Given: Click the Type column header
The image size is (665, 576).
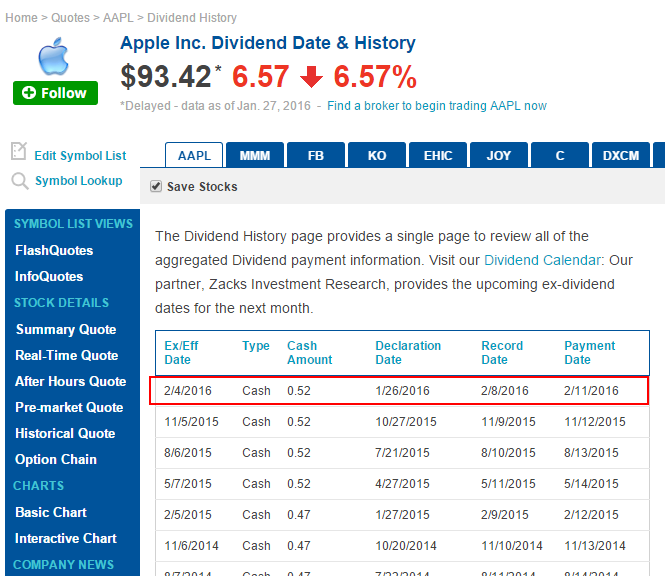Looking at the screenshot, I should click(256, 346).
